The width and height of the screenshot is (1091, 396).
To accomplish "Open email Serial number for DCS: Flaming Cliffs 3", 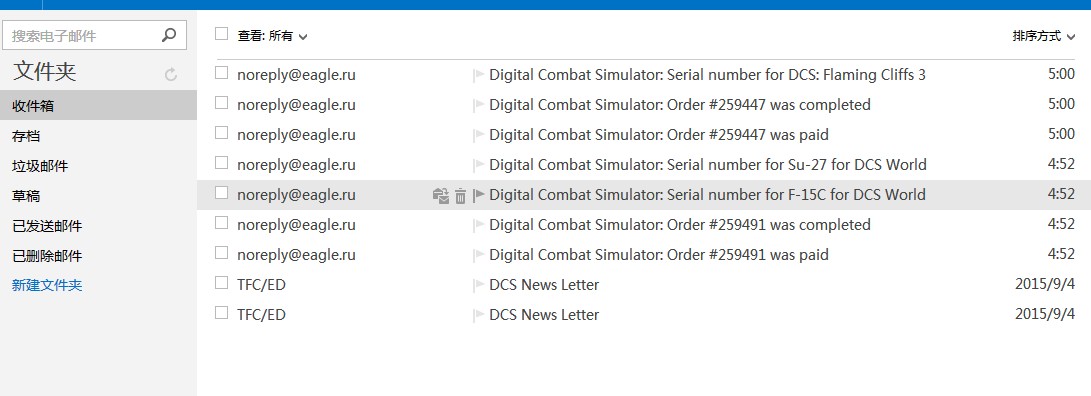I will pyautogui.click(x=707, y=74).
